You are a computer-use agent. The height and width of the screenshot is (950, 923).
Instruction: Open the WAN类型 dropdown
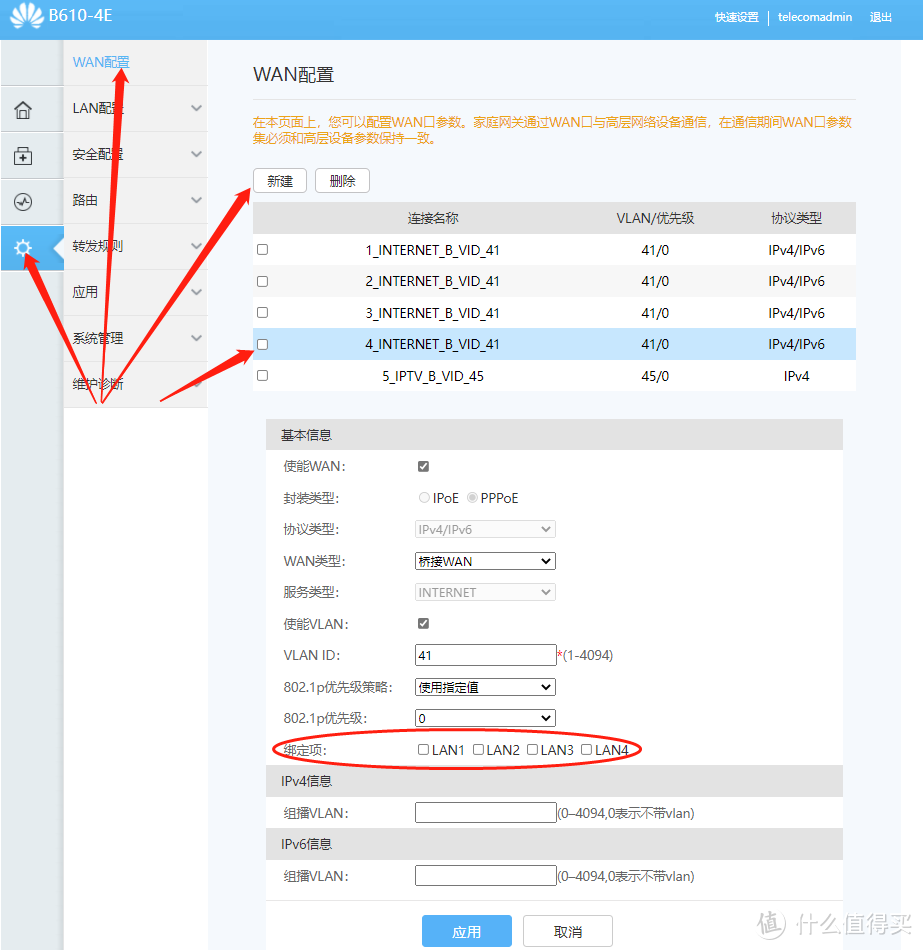click(485, 561)
